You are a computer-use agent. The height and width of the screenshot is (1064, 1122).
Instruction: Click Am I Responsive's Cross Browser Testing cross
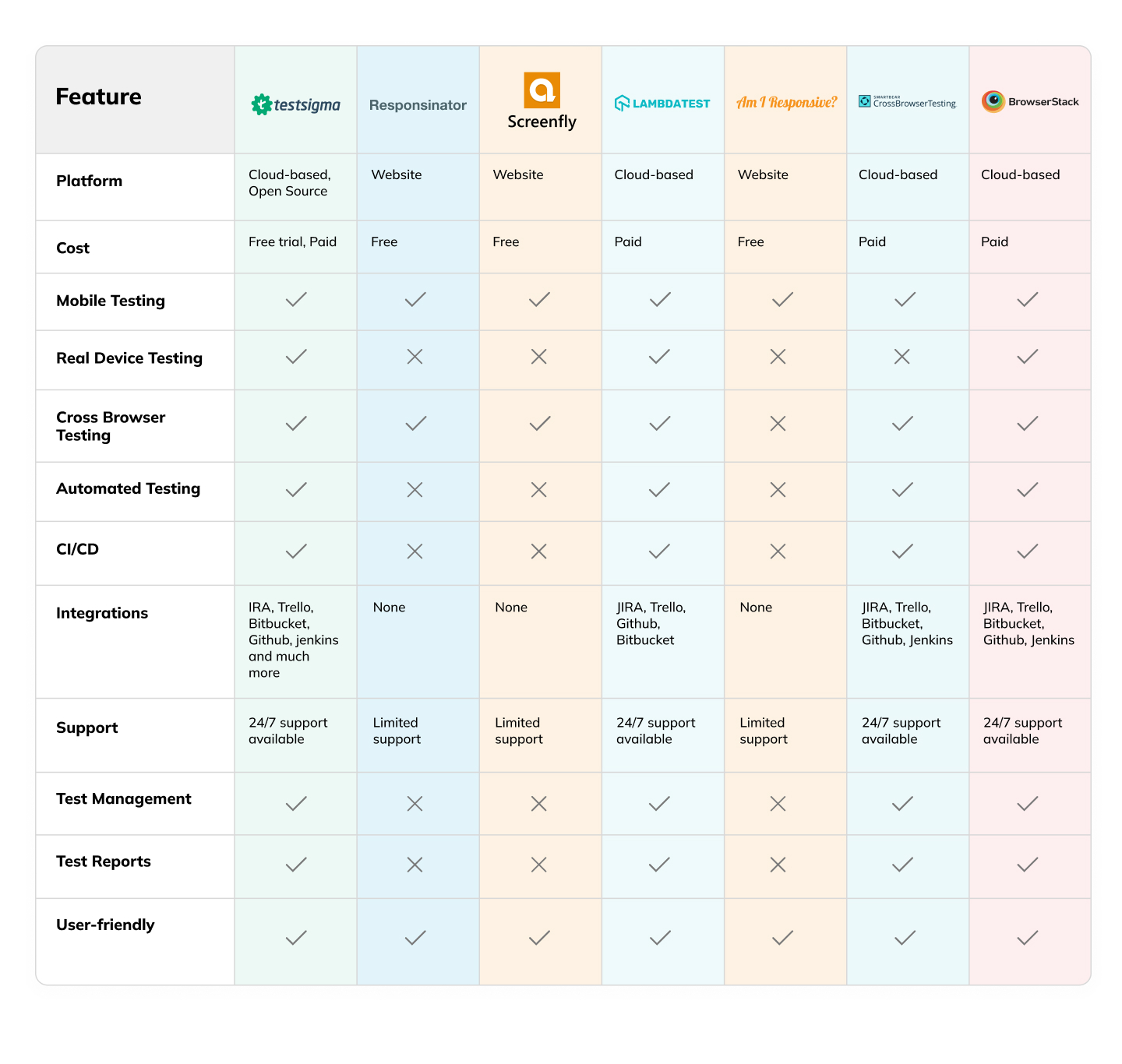pos(778,424)
